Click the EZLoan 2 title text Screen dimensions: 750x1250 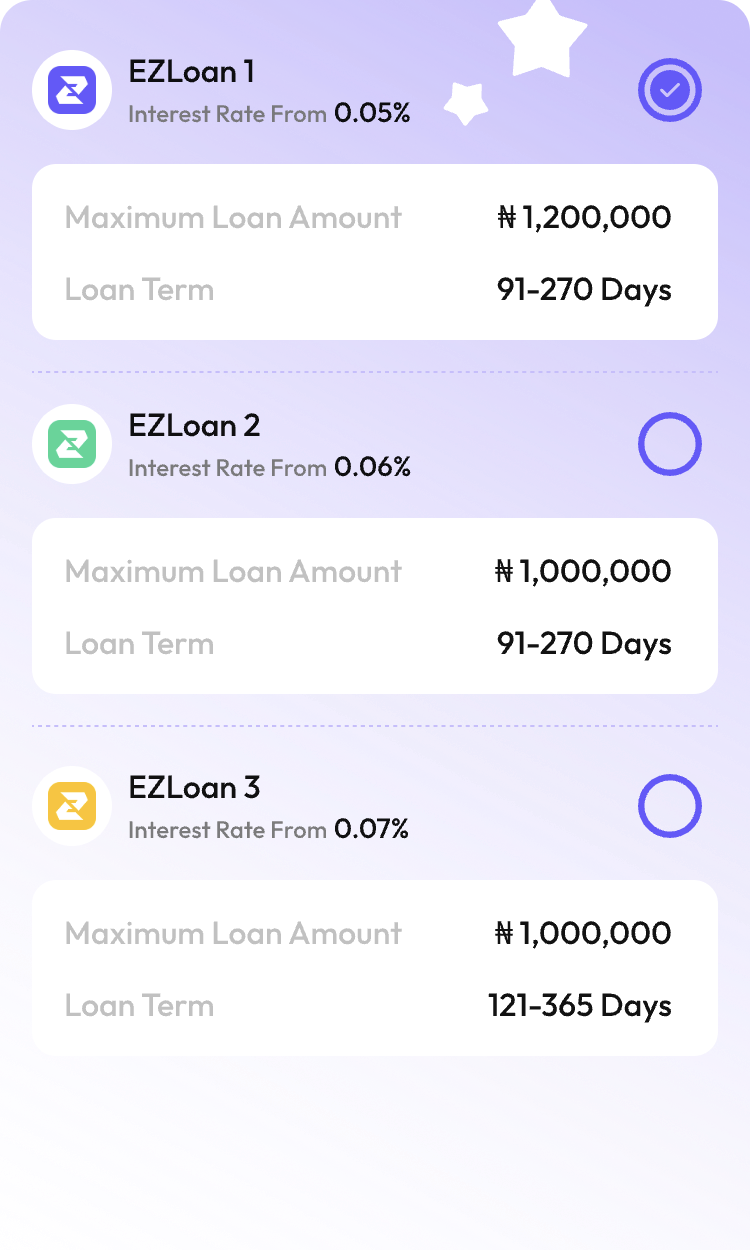click(194, 426)
